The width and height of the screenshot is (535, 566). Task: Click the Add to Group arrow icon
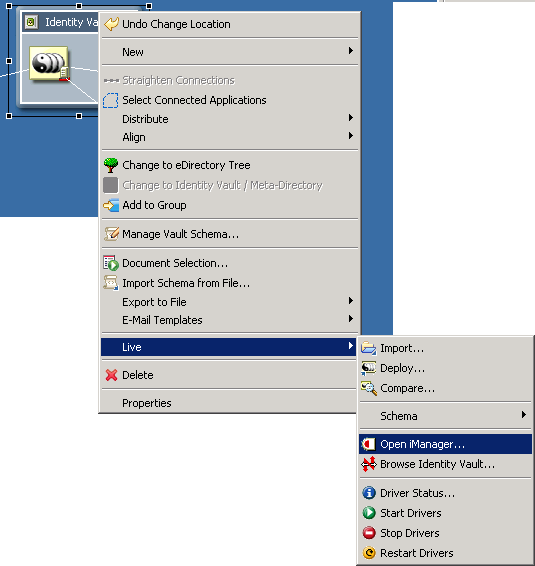(111, 205)
